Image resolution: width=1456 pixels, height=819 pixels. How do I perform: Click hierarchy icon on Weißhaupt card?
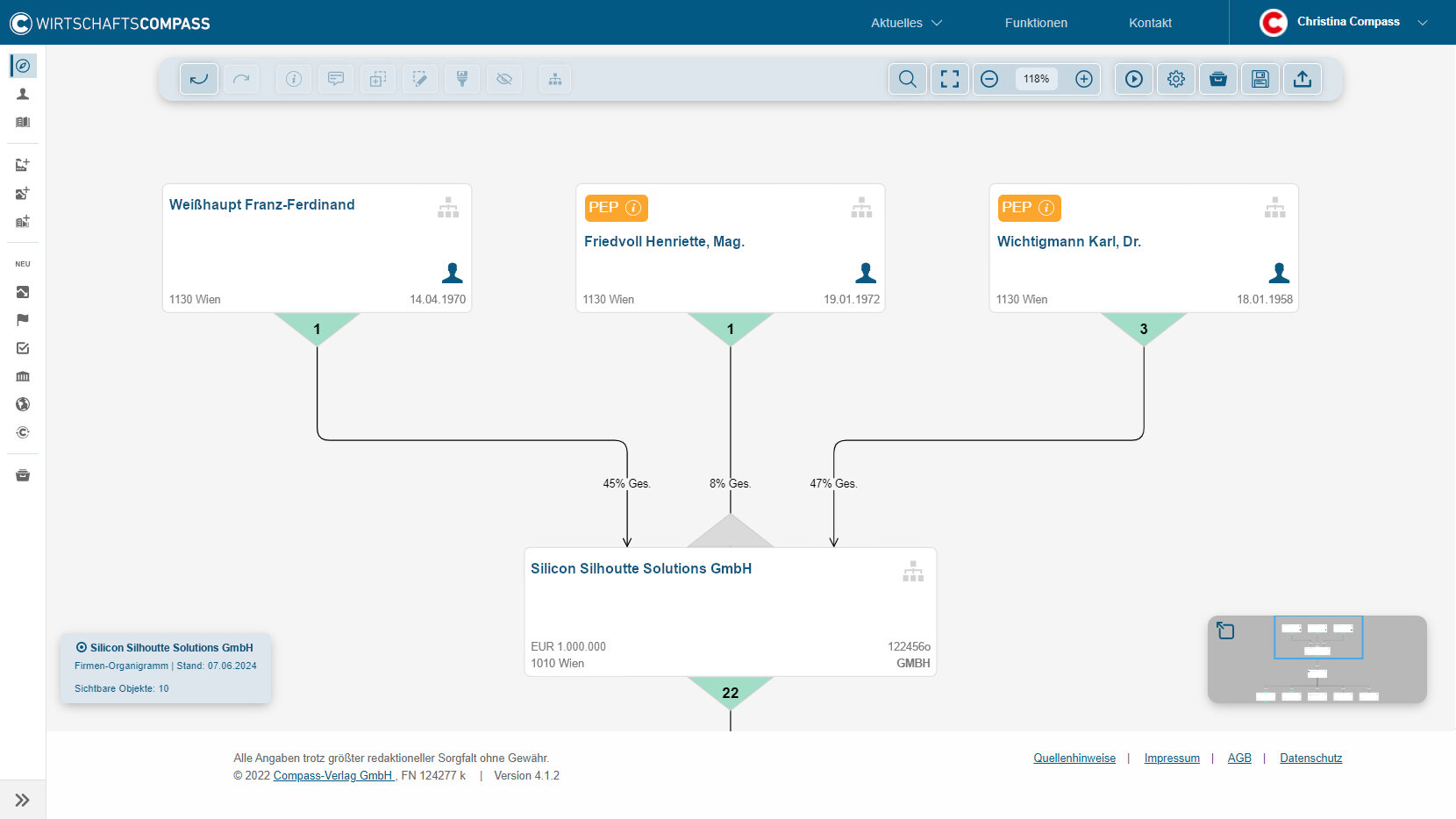coord(448,208)
